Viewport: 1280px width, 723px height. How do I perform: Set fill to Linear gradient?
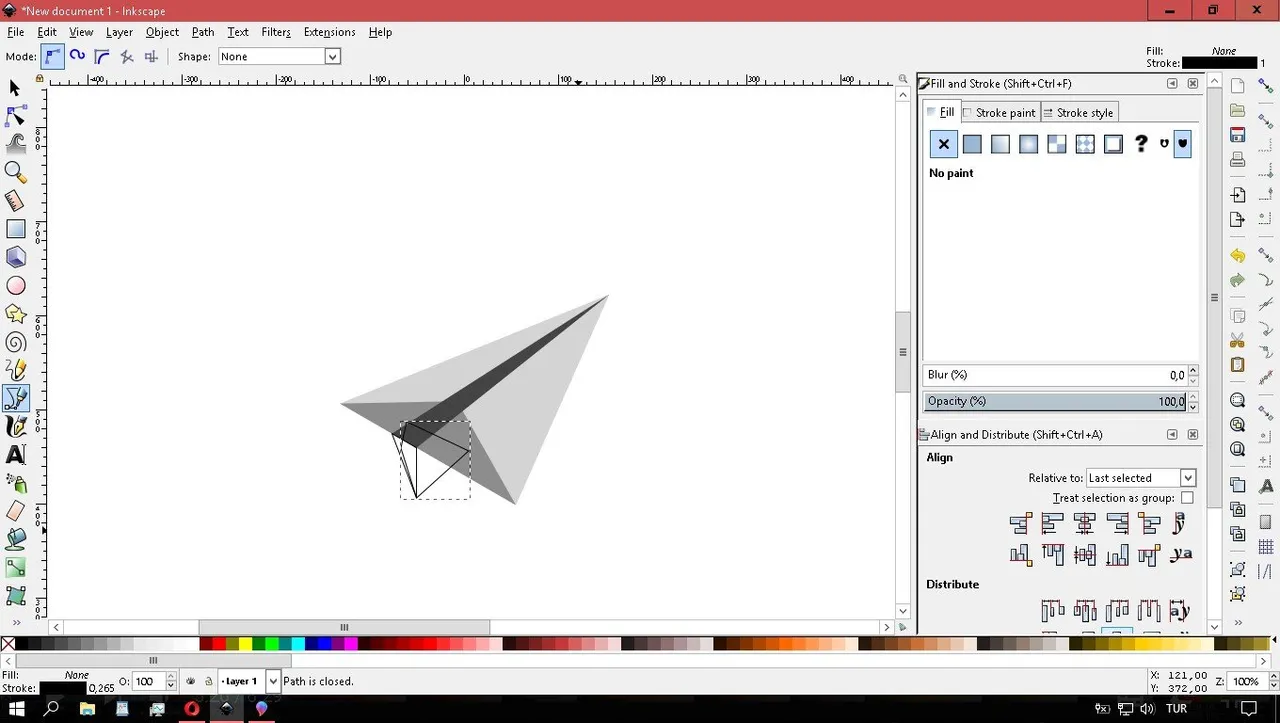point(1000,144)
